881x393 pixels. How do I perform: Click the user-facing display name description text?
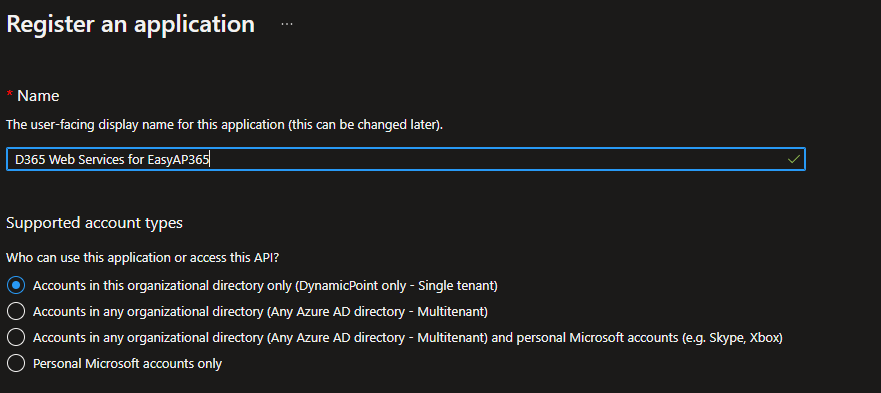coord(225,125)
